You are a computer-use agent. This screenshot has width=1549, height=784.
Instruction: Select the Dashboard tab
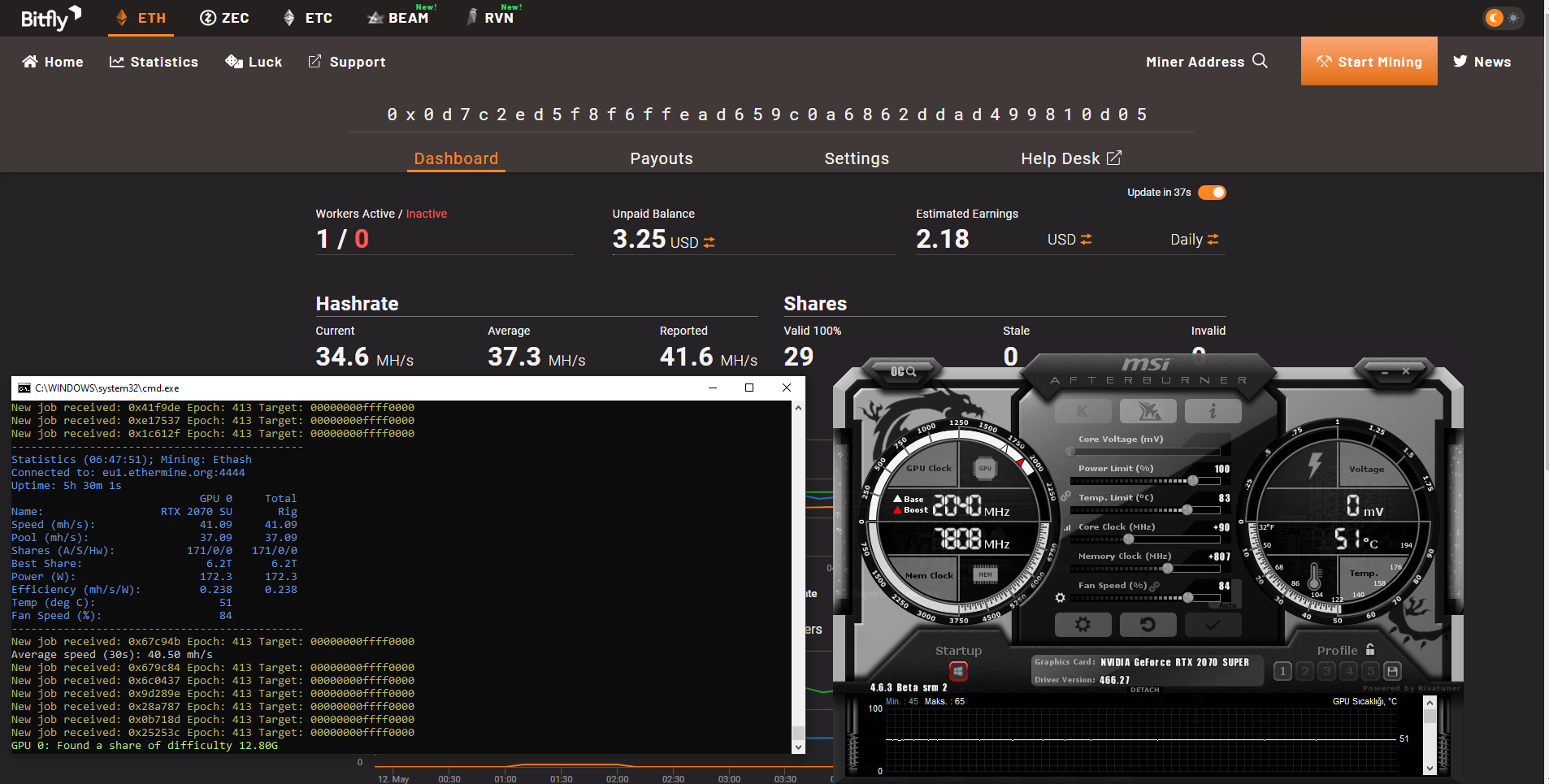pos(456,158)
